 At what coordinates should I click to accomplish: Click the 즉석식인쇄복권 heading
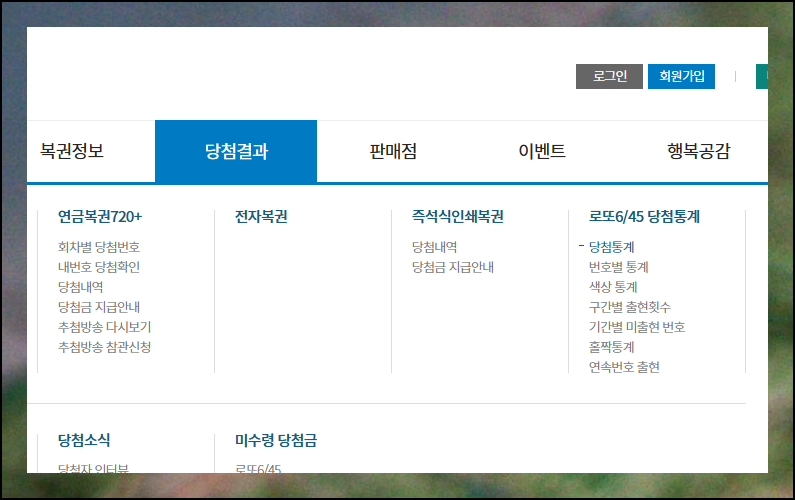click(x=457, y=217)
